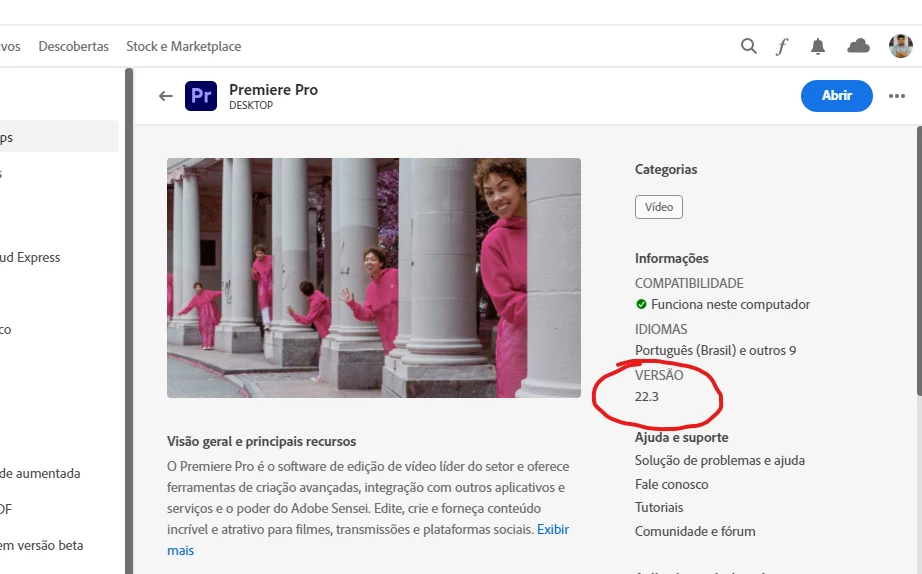Open Comunidade e fórum link

[695, 532]
